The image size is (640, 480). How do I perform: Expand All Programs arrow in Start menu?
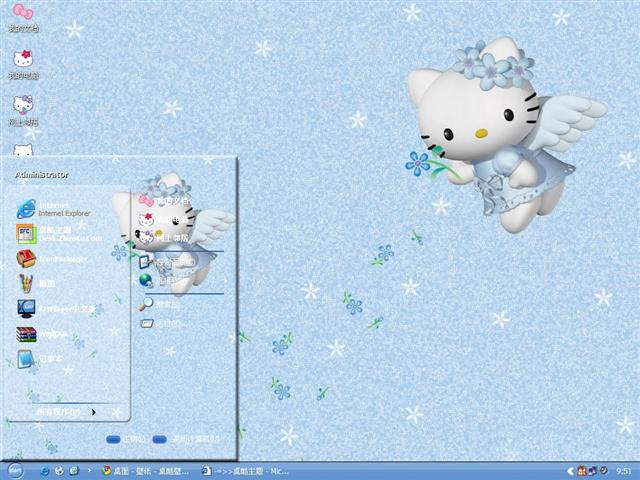(67, 412)
